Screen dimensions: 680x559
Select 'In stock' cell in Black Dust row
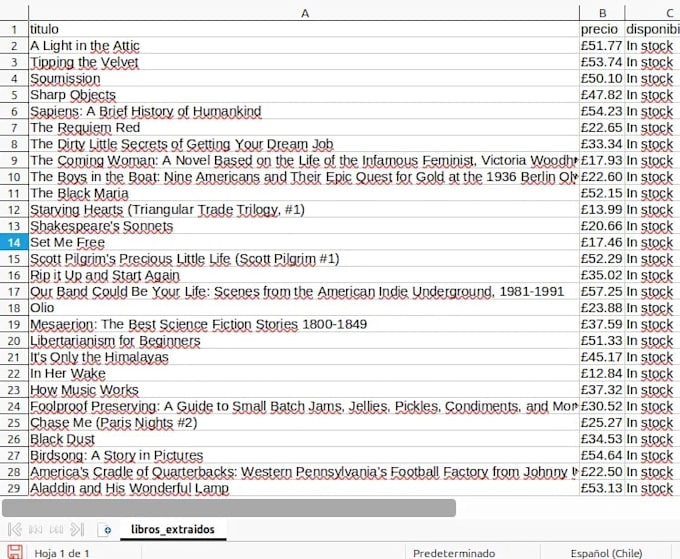coord(653,439)
